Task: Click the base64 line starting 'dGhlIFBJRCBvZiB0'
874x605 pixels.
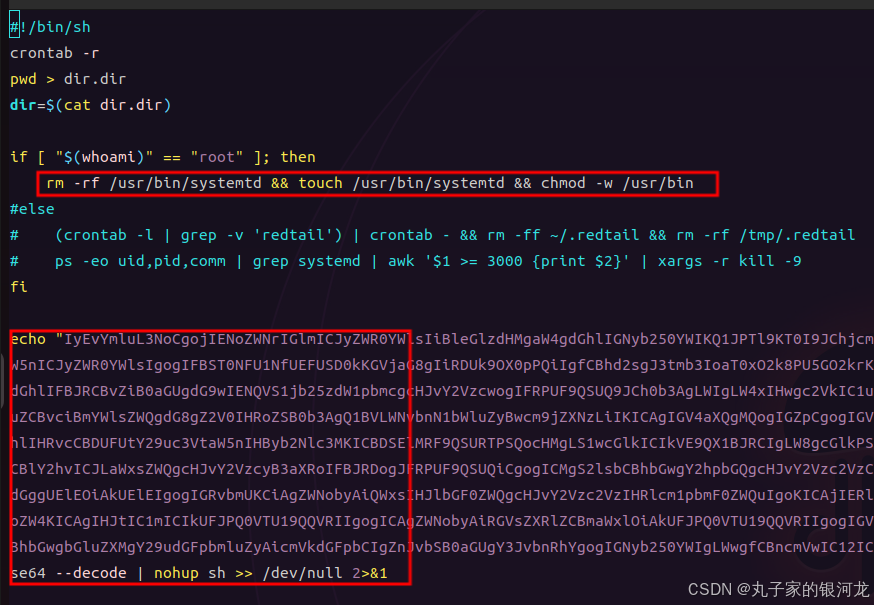Action: 441,391
